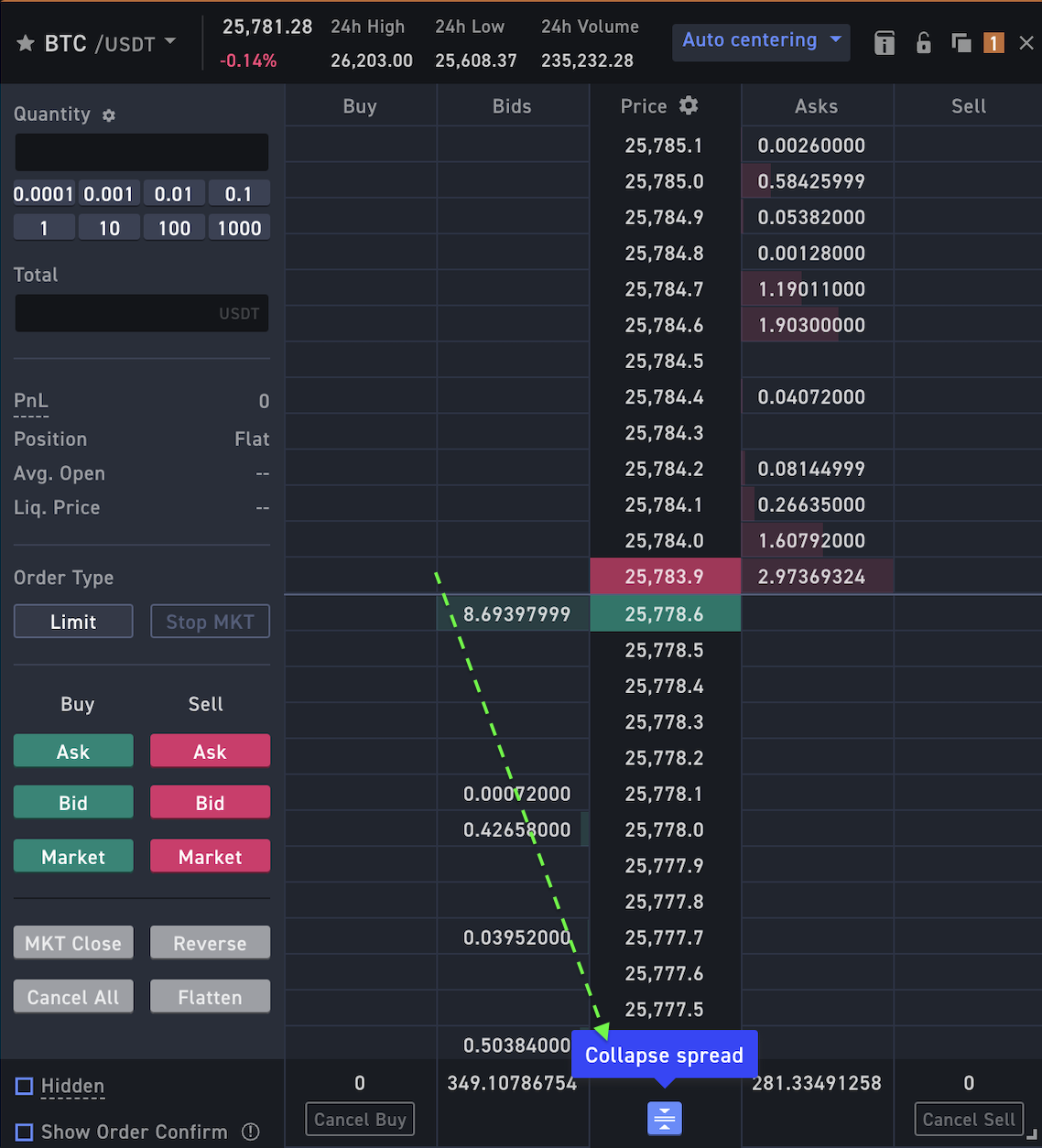1042x1148 pixels.
Task: Click the collapse spread icon button
Action: point(665,1118)
